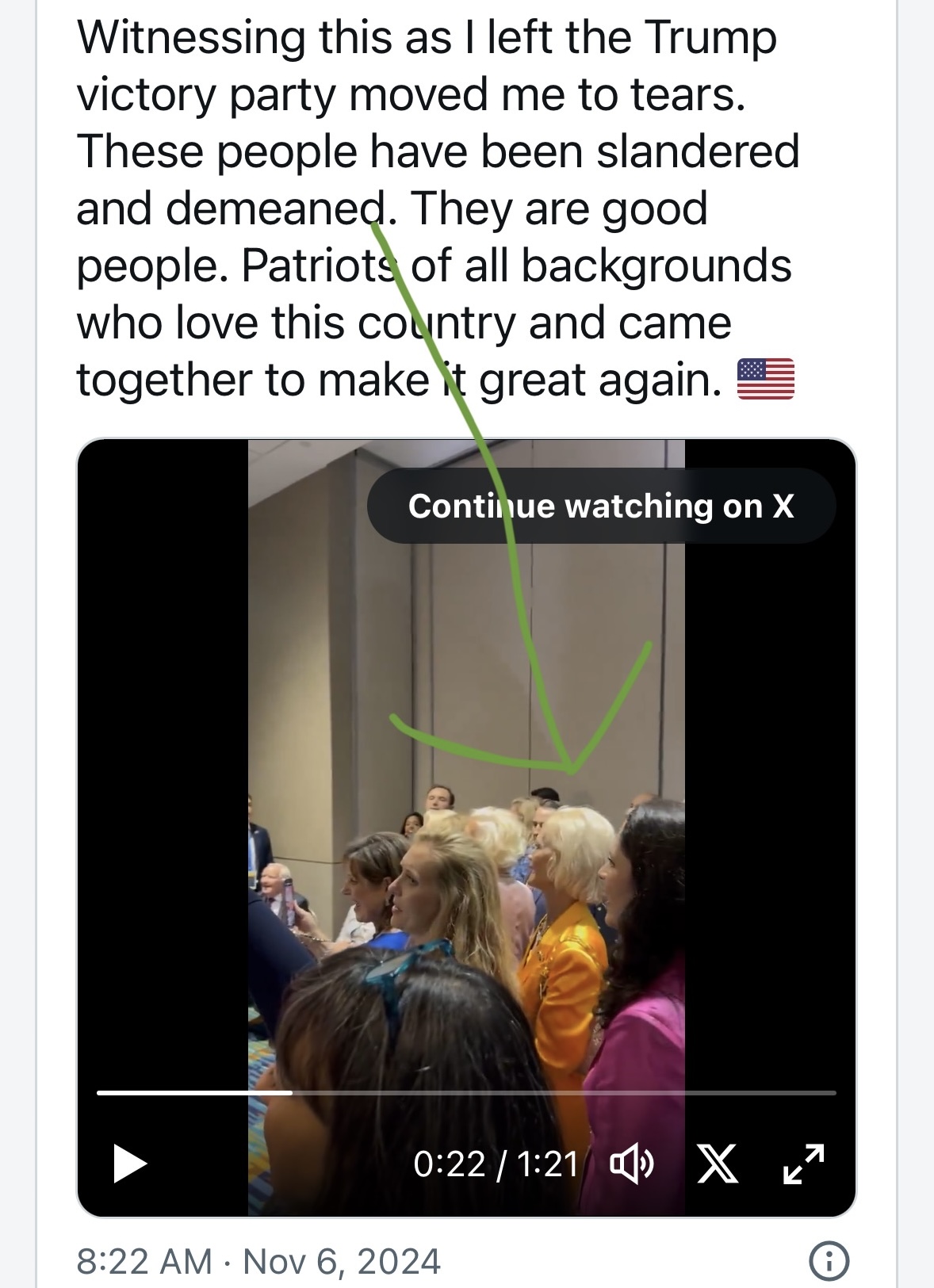This screenshot has height=1288, width=934.
Task: Click the 1:21 total duration readout
Action: pos(548,1164)
